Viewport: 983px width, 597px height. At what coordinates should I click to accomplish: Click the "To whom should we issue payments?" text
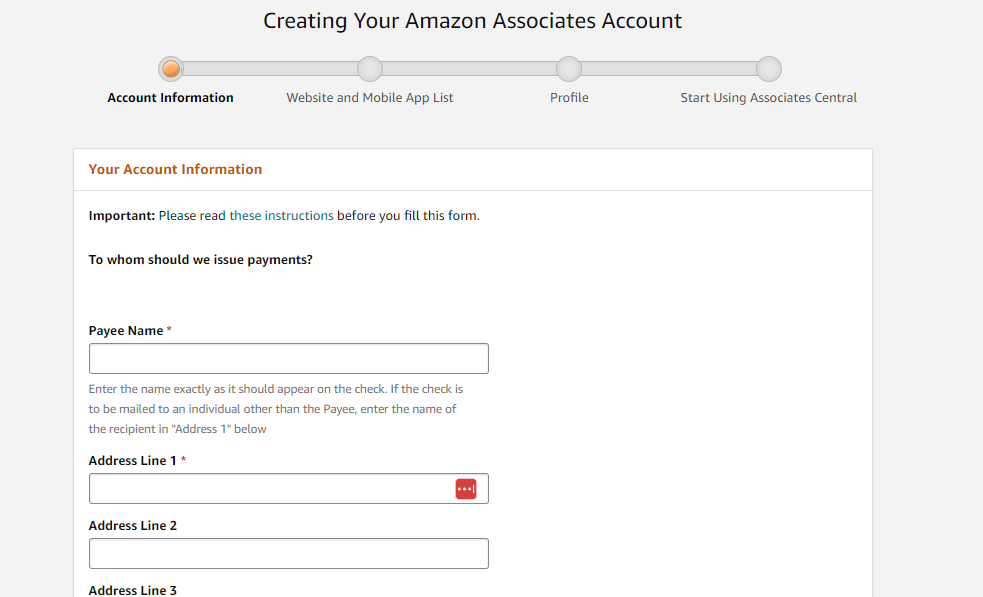pyautogui.click(x=200, y=260)
